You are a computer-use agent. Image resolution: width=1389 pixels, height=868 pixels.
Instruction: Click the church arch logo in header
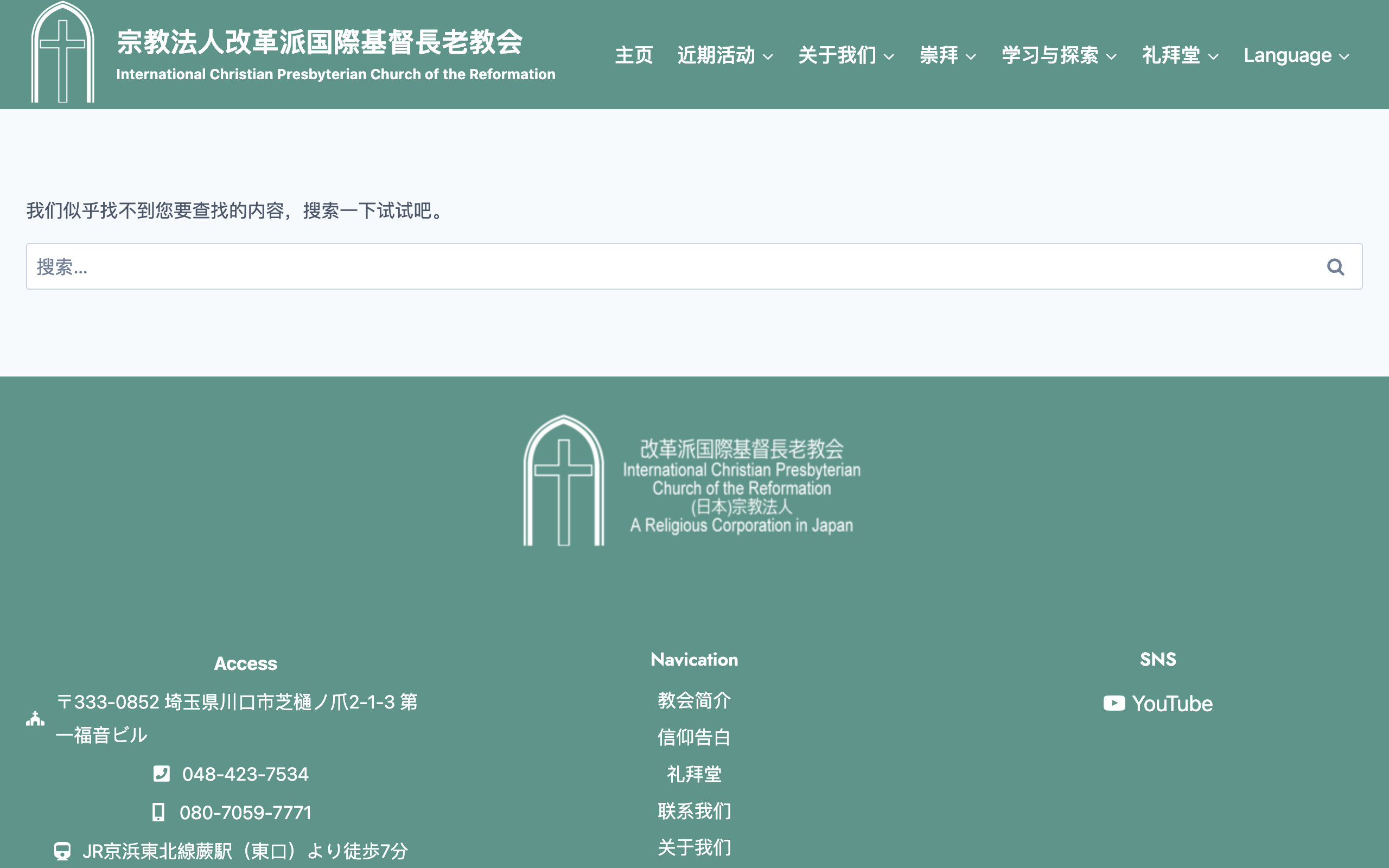tap(62, 52)
